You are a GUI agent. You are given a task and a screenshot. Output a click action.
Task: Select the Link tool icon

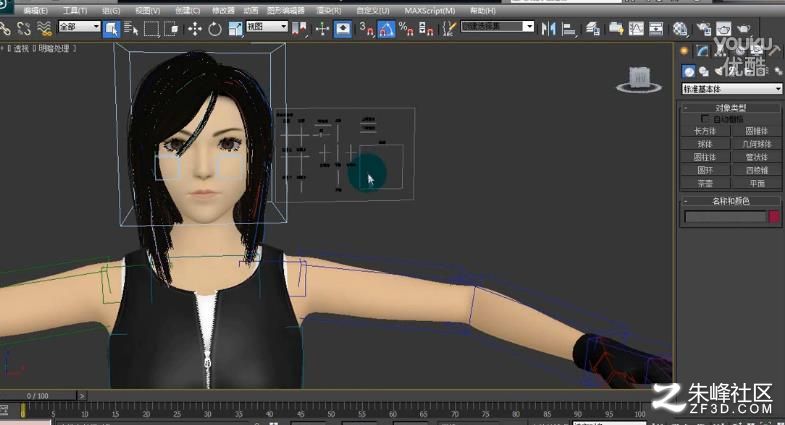click(x=5, y=29)
